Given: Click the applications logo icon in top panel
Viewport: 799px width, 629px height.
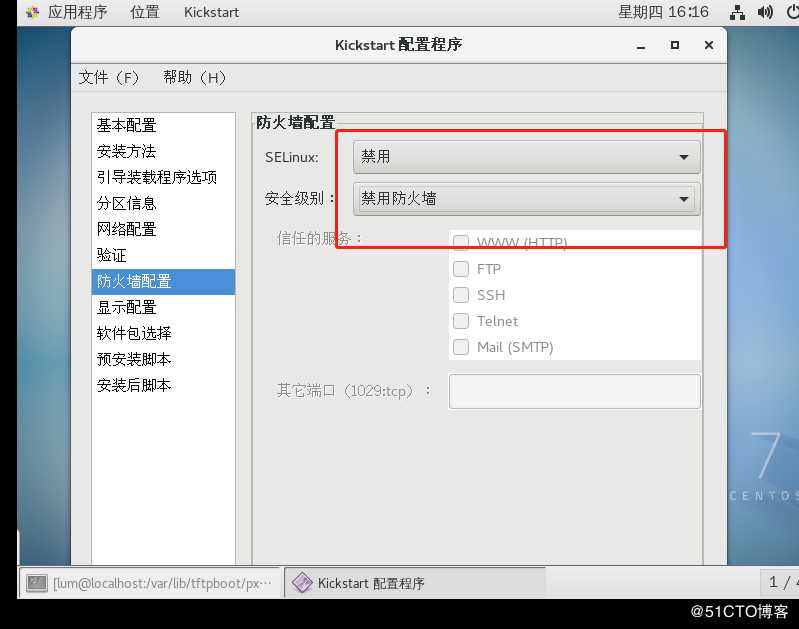Looking at the screenshot, I should pos(33,12).
